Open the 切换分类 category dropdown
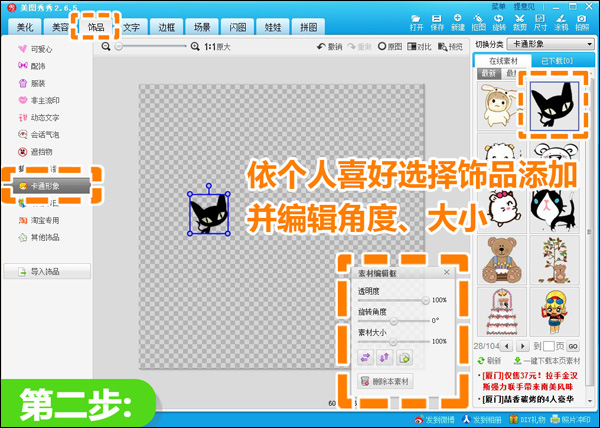This screenshot has height=428, width=600. 550,44
